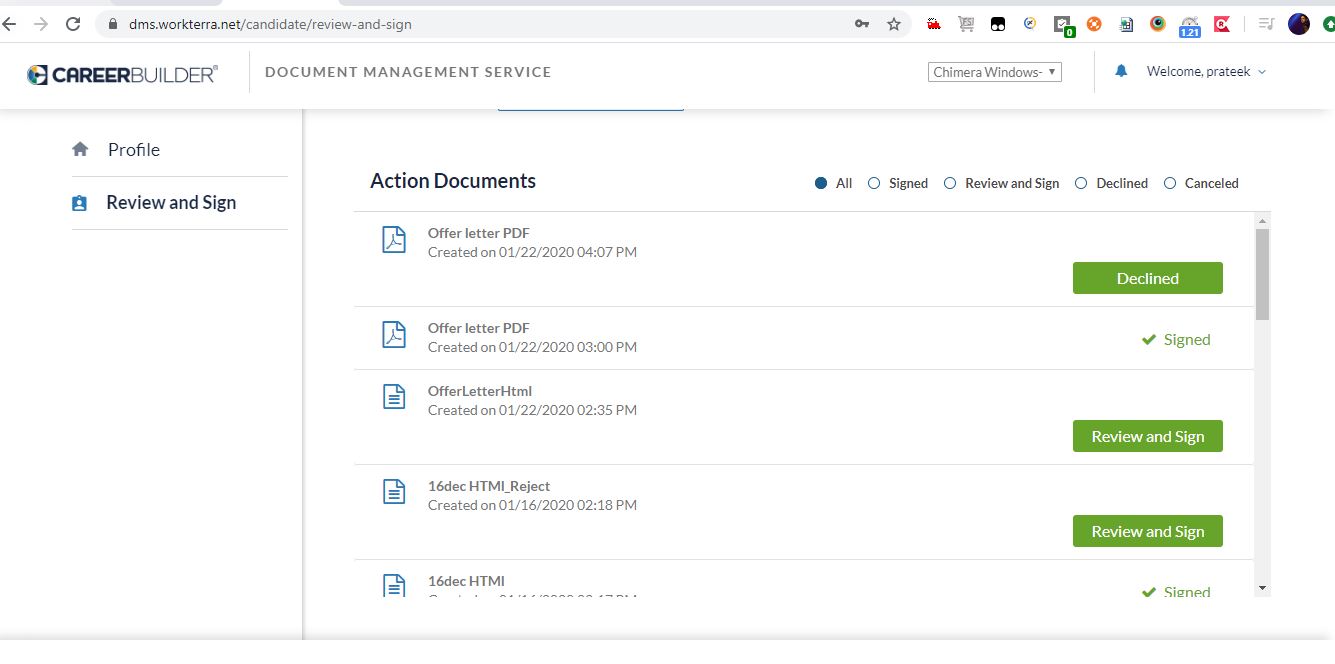Click document icon for 16dec HTMl_Reject
The image size is (1335, 664).
pyautogui.click(x=395, y=492)
